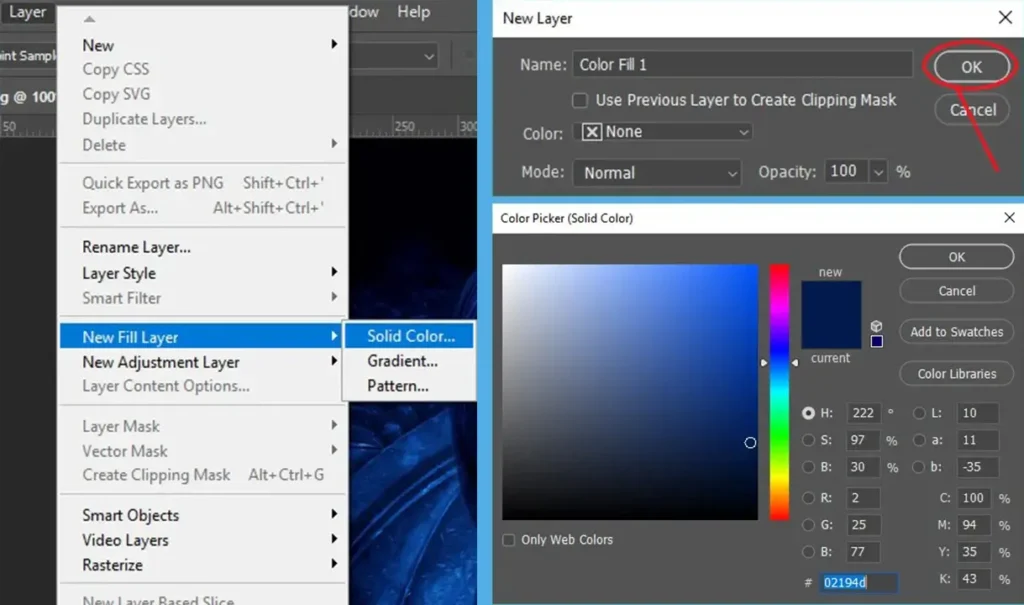Click the R value field showing 2
1024x605 pixels.
[863, 498]
